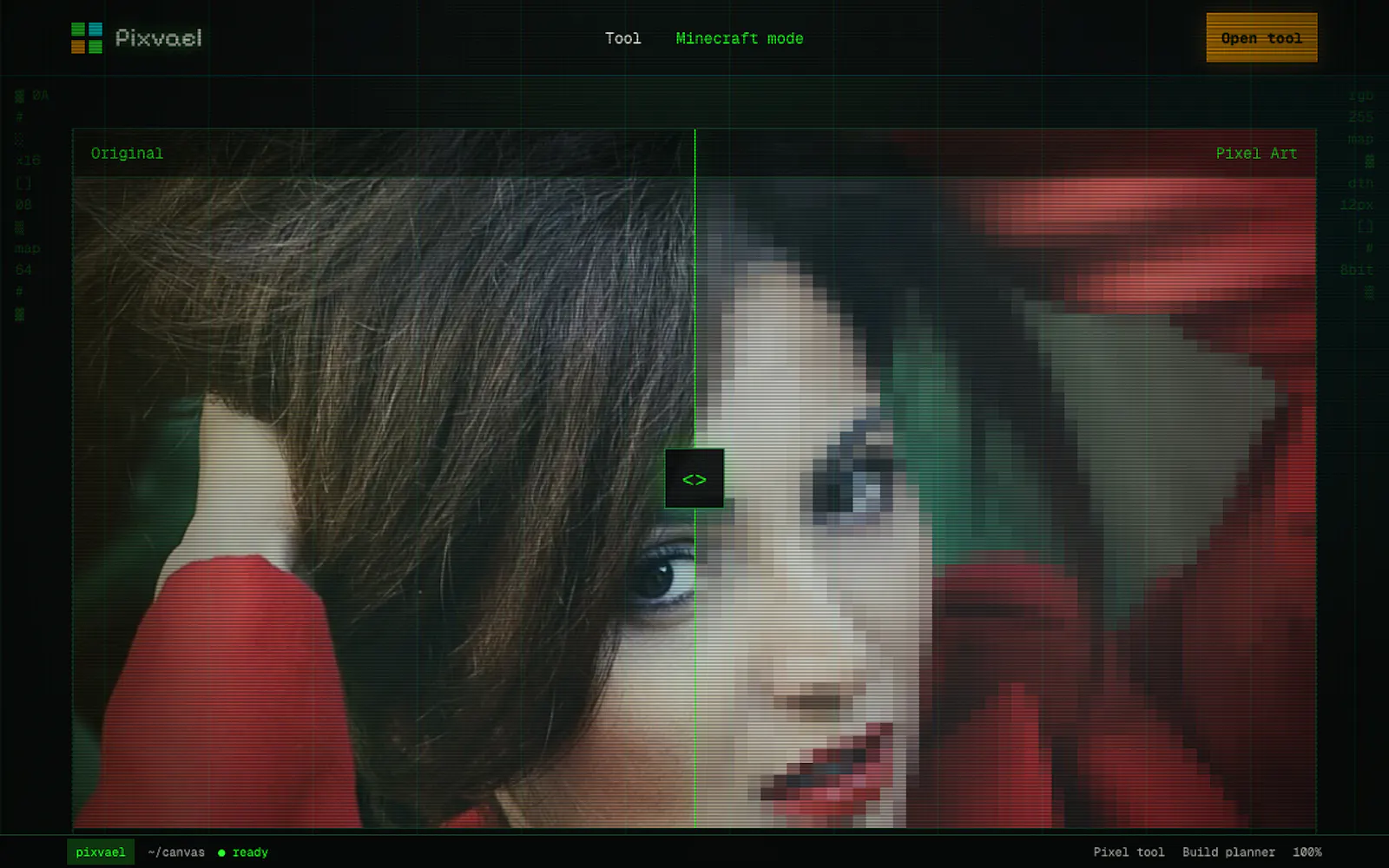The width and height of the screenshot is (1389, 868).
Task: Click the Open tool button
Action: coord(1261,37)
